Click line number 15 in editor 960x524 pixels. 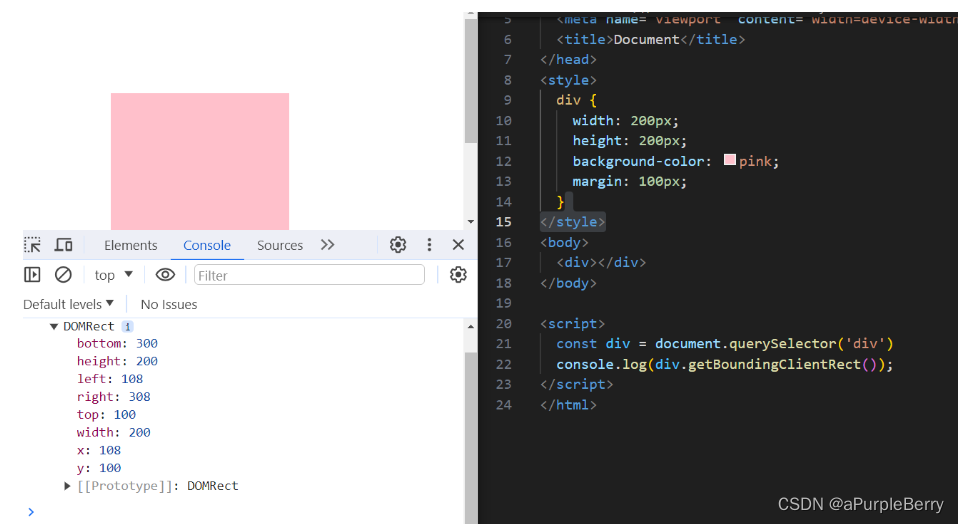503,222
